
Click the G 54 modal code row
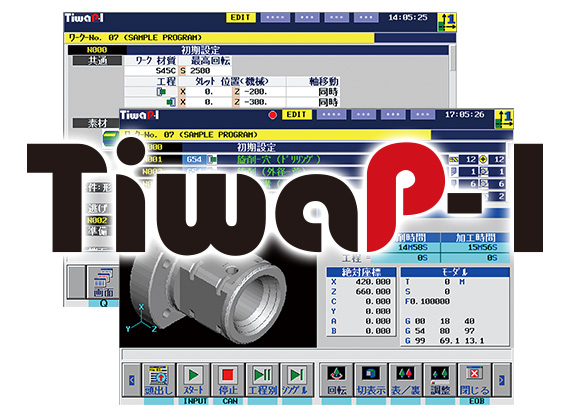(440, 331)
